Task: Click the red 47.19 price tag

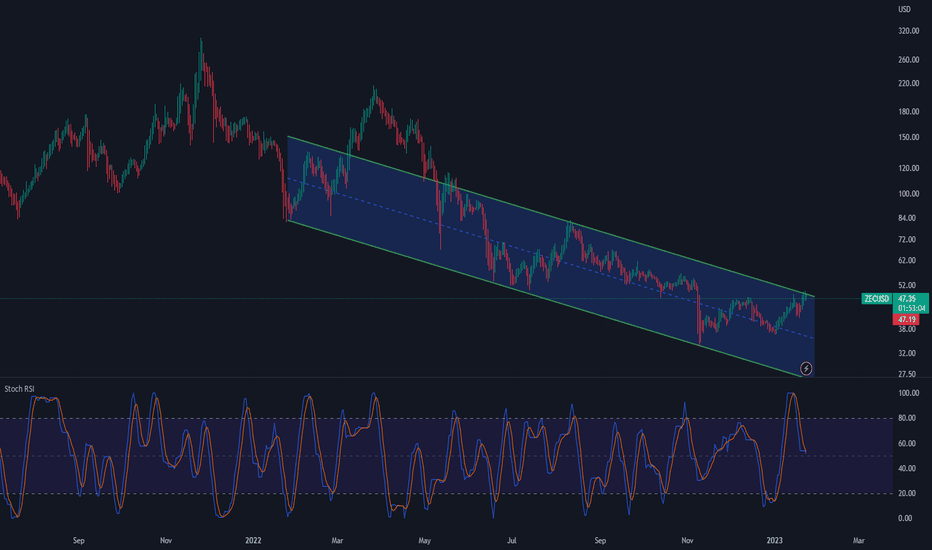Action: coord(906,319)
